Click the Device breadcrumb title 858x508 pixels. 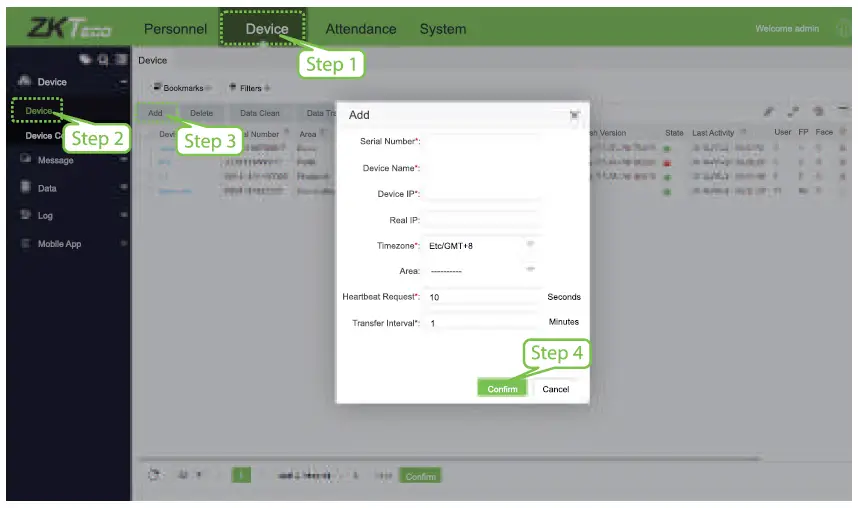tap(152, 60)
